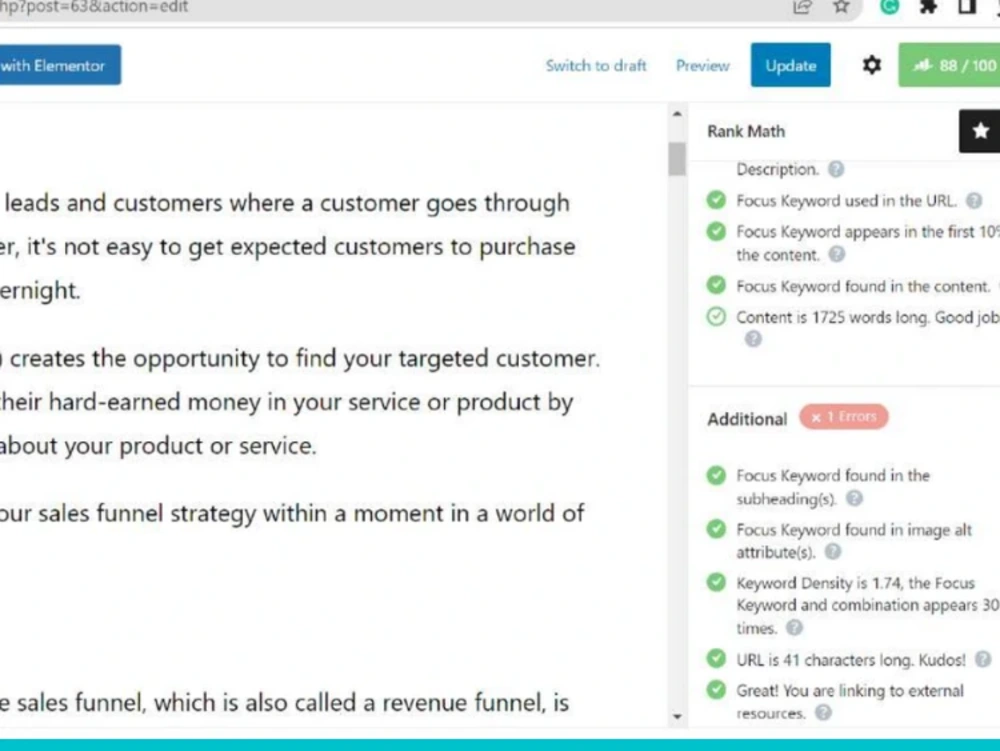The width and height of the screenshot is (1000, 751).
Task: Click text 'about your product or service.'
Action: (158, 446)
